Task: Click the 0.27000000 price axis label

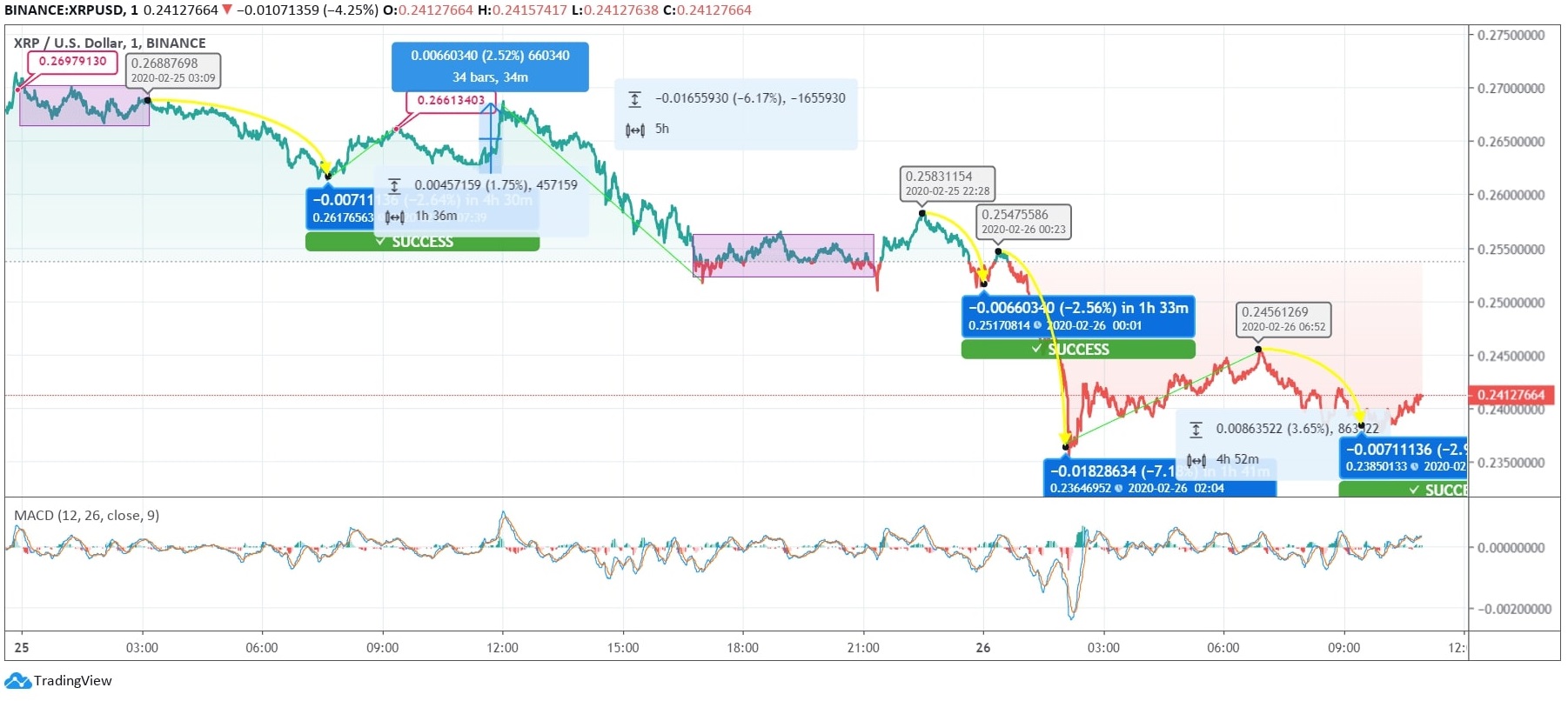Action: tap(1511, 89)
